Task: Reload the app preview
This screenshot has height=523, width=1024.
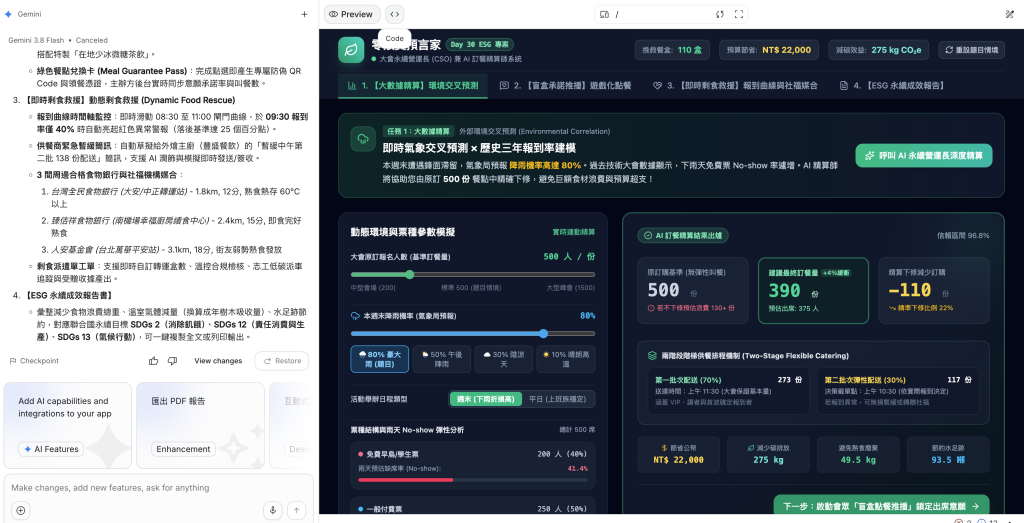Action: (x=720, y=14)
